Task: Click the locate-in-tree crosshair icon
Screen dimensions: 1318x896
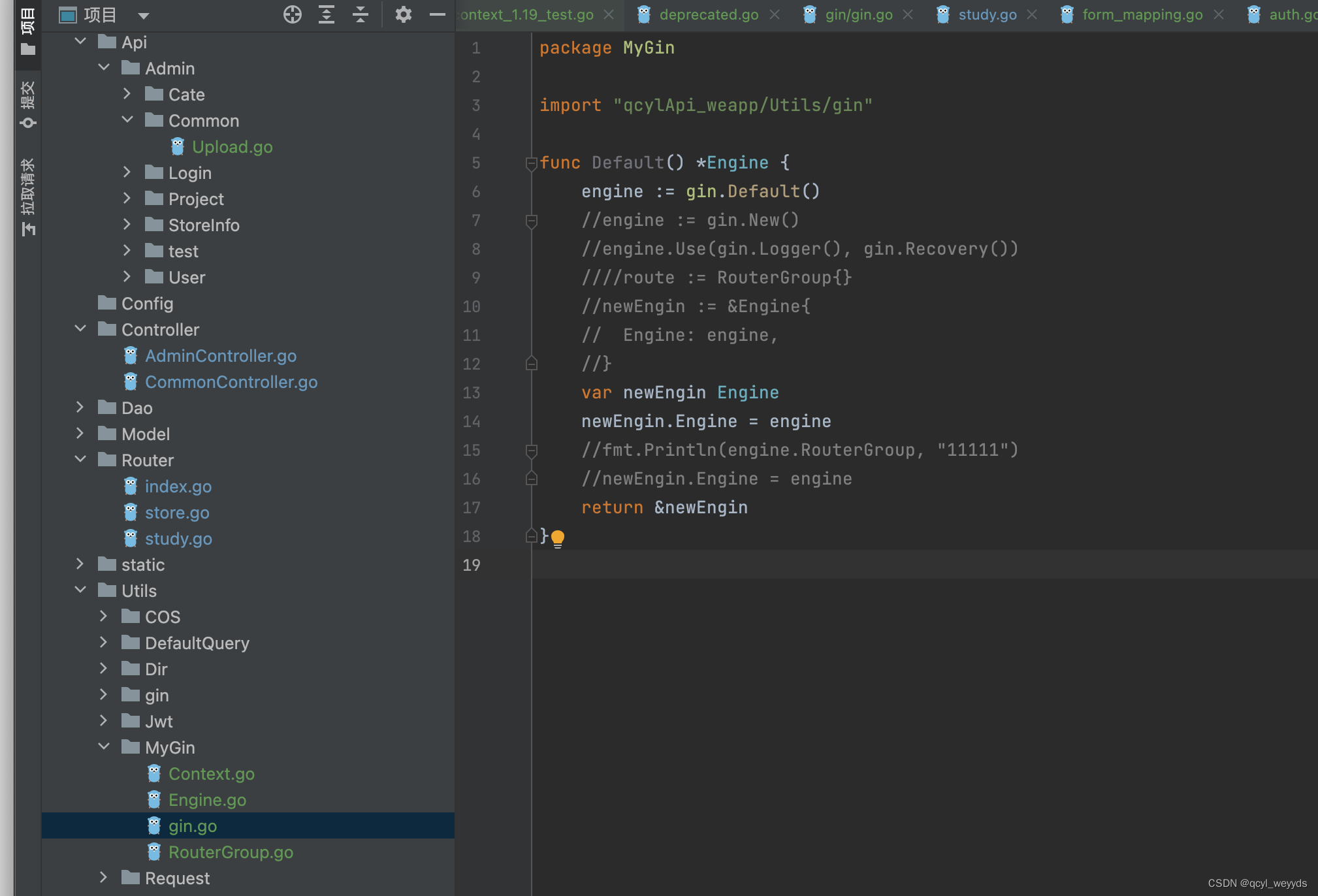Action: [x=293, y=14]
